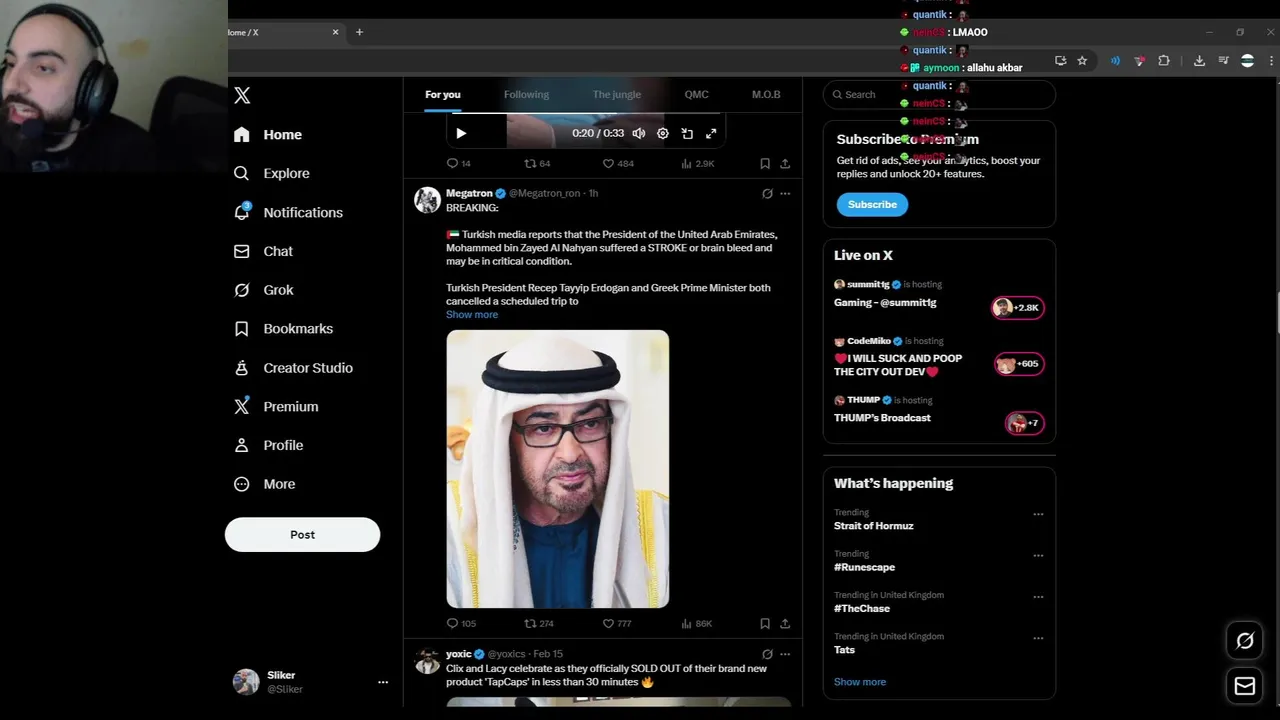Switch to the M.O.B tab
This screenshot has width=1280, height=720.
(x=766, y=94)
